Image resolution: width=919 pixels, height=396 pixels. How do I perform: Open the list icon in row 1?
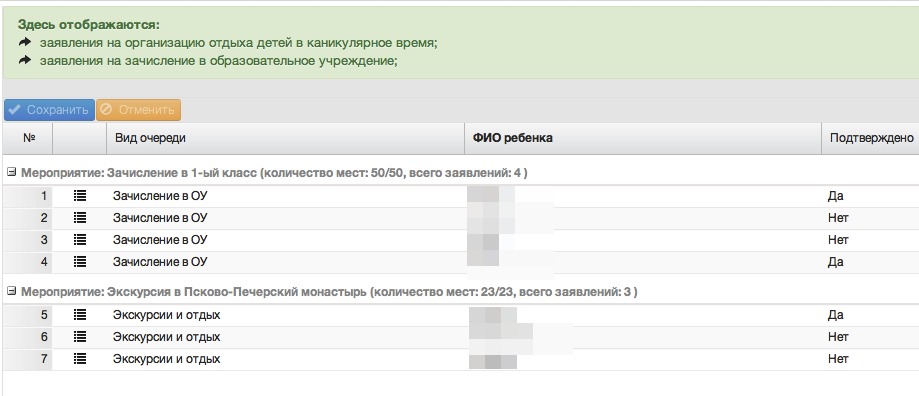click(x=80, y=196)
